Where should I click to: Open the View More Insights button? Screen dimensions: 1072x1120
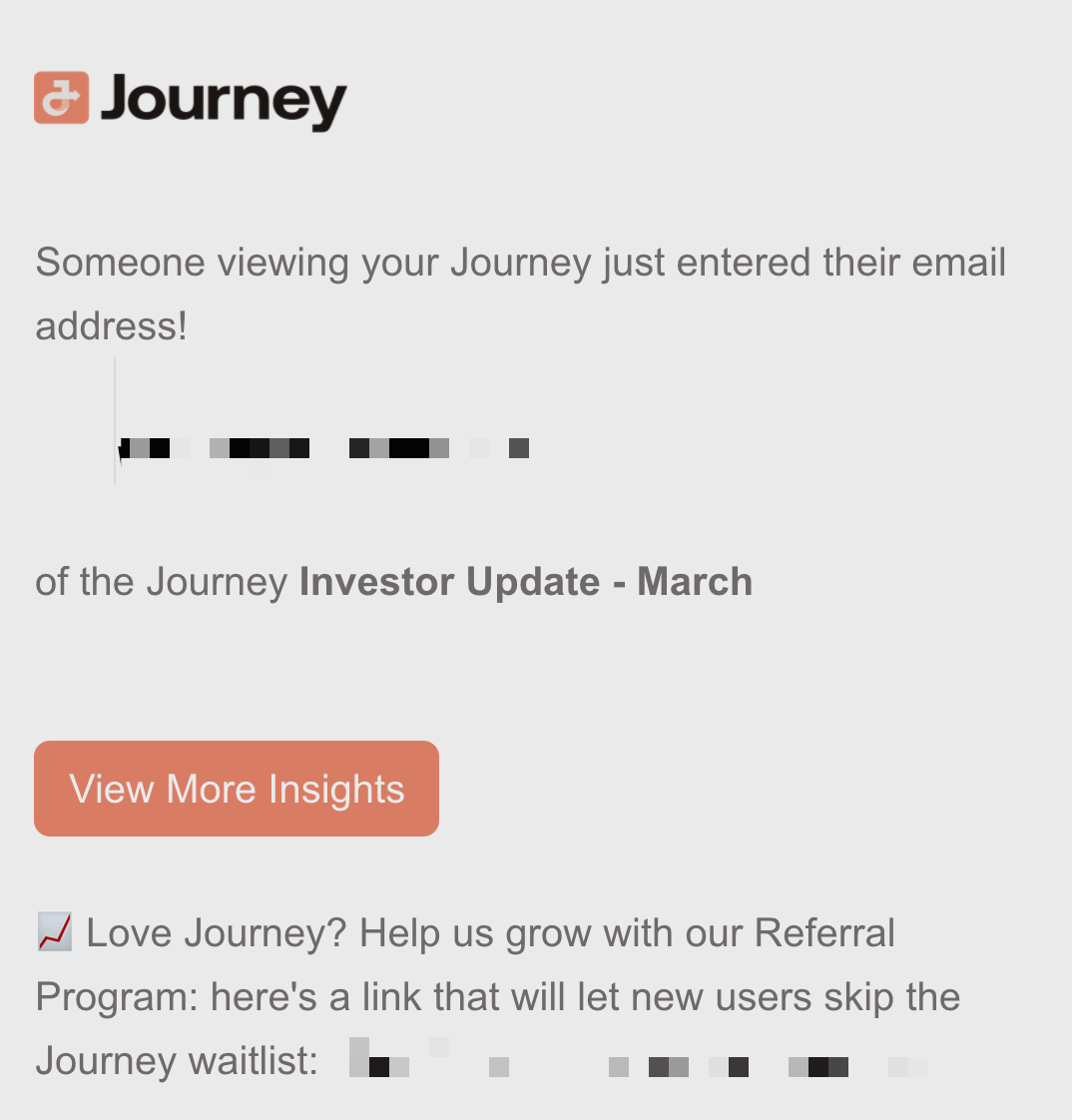point(237,789)
